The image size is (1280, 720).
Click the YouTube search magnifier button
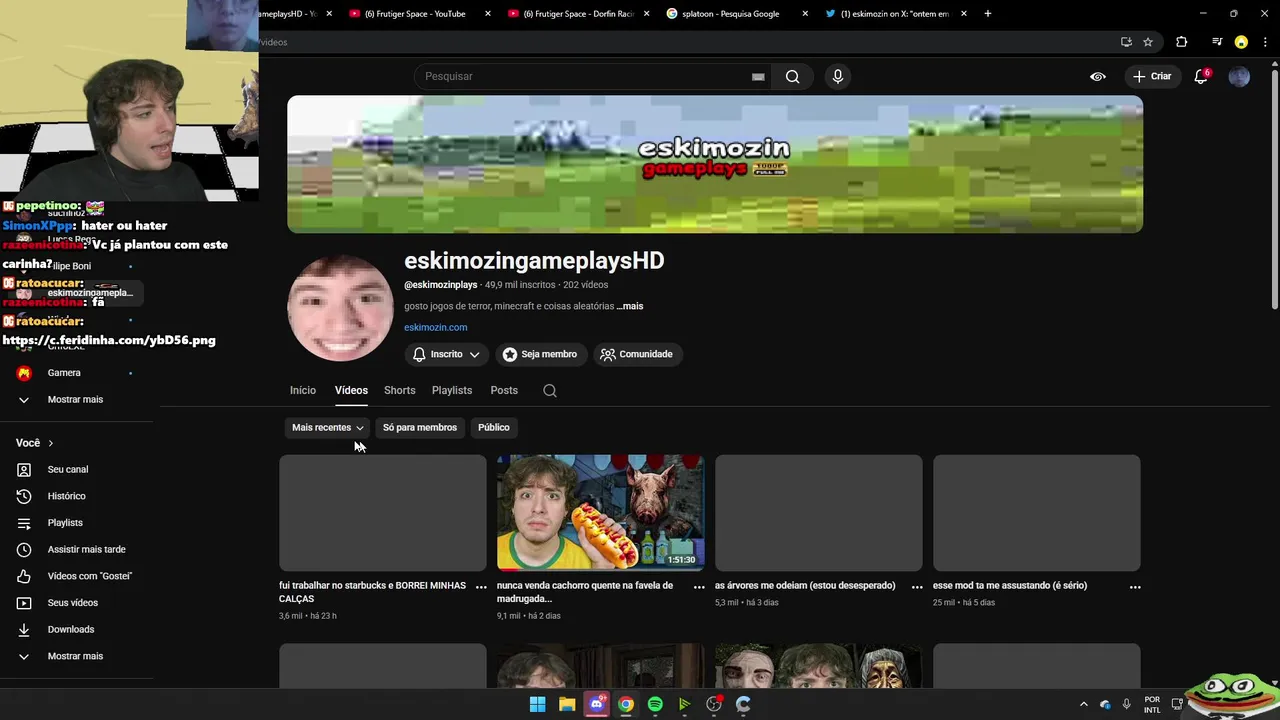coord(792,76)
